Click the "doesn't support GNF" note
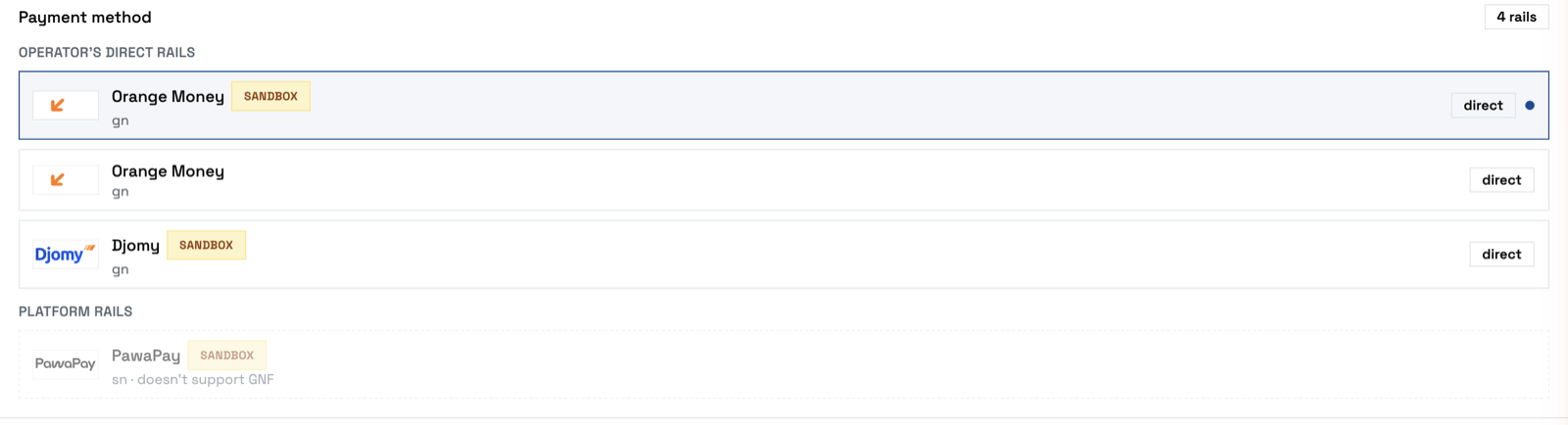The image size is (1568, 425). click(206, 380)
